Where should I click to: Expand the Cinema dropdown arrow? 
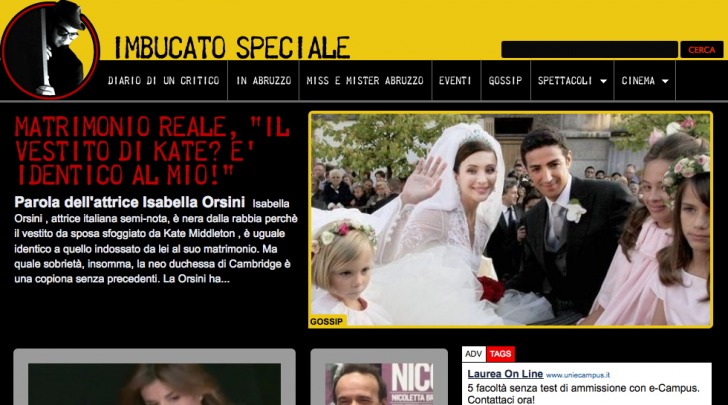pyautogui.click(x=665, y=81)
